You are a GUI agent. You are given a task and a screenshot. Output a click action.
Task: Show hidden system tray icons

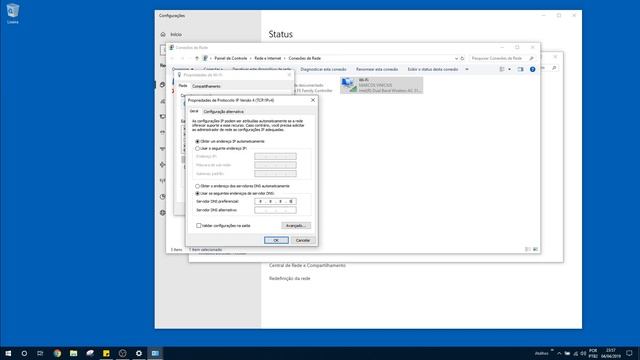[559, 353]
